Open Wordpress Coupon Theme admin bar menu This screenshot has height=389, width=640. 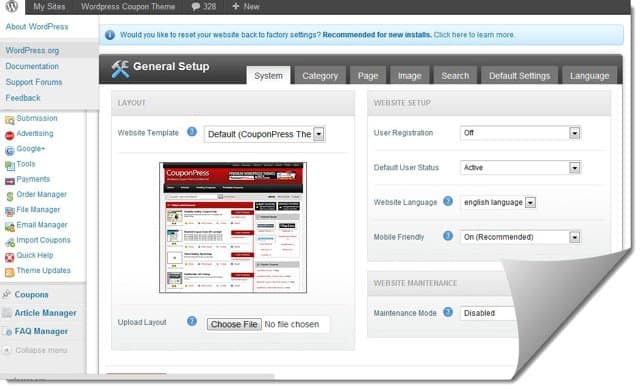[x=128, y=7]
